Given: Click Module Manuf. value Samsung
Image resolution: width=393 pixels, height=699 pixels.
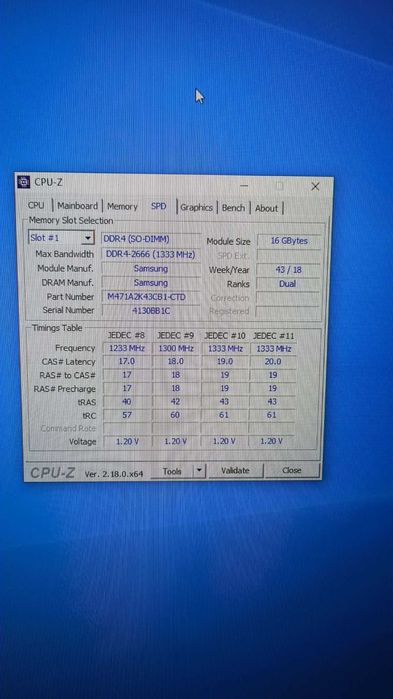Looking at the screenshot, I should tap(151, 269).
